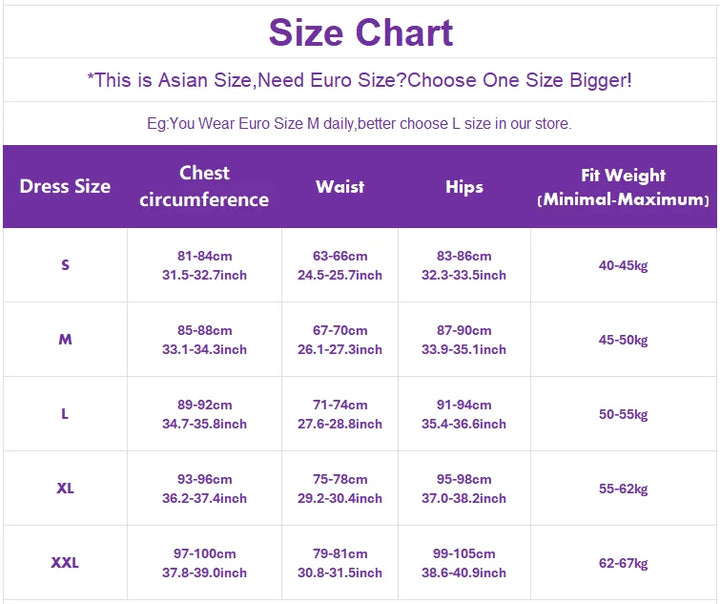Click the 55-62kg fit weight cell
This screenshot has height=604, width=720.
pyautogui.click(x=623, y=489)
